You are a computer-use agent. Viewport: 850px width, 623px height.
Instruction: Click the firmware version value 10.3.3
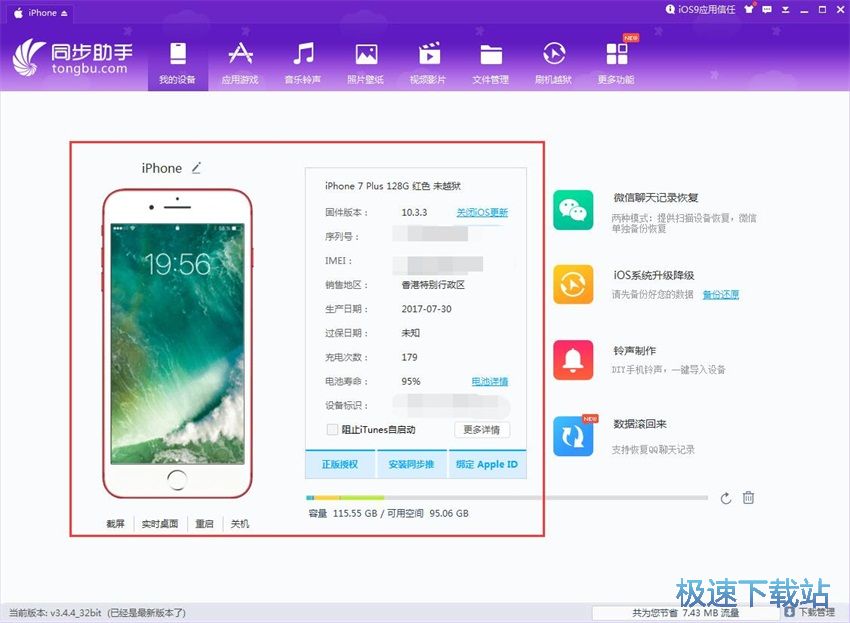pyautogui.click(x=414, y=213)
